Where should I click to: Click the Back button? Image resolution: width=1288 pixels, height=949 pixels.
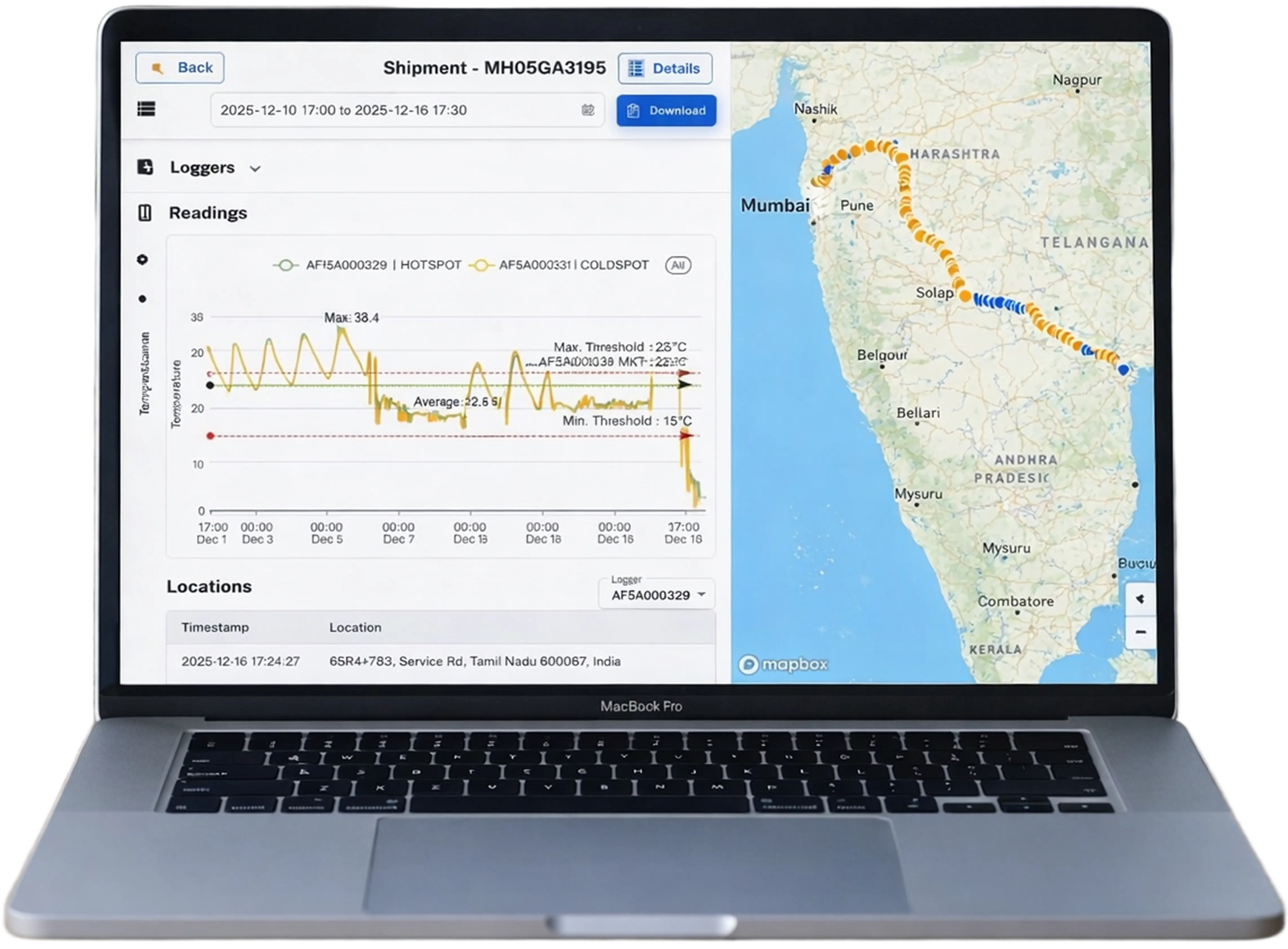pyautogui.click(x=180, y=67)
